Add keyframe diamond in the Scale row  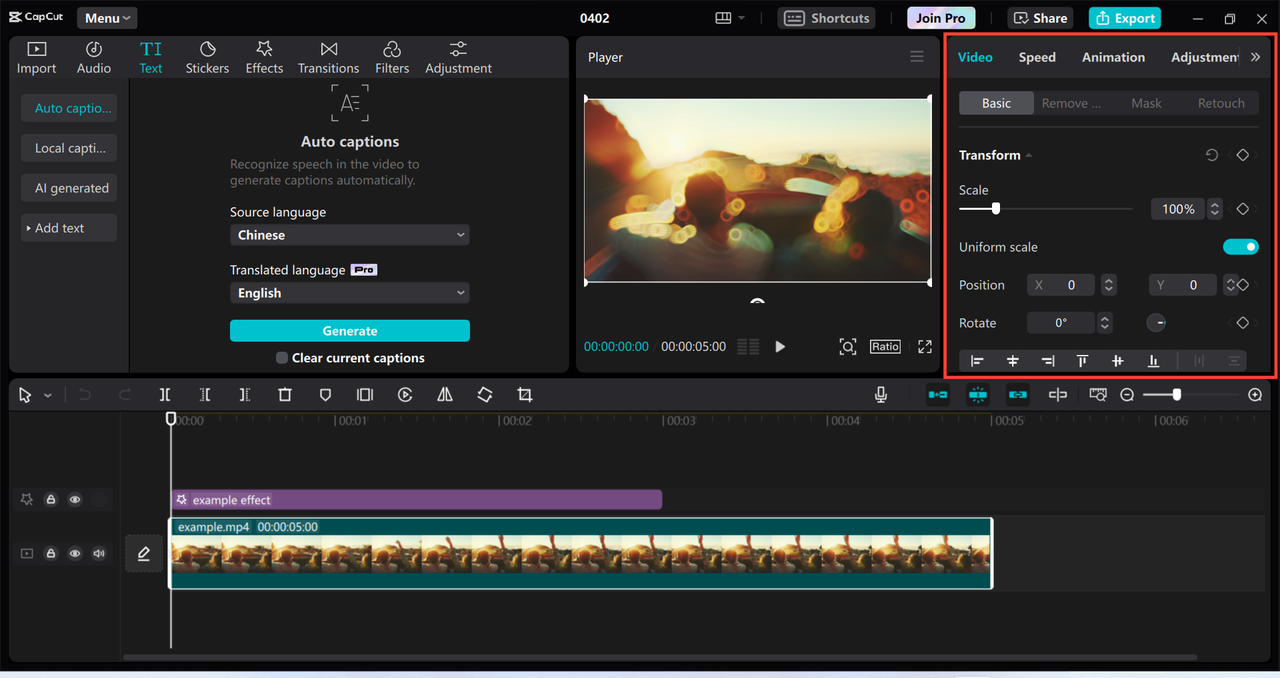pos(1242,209)
